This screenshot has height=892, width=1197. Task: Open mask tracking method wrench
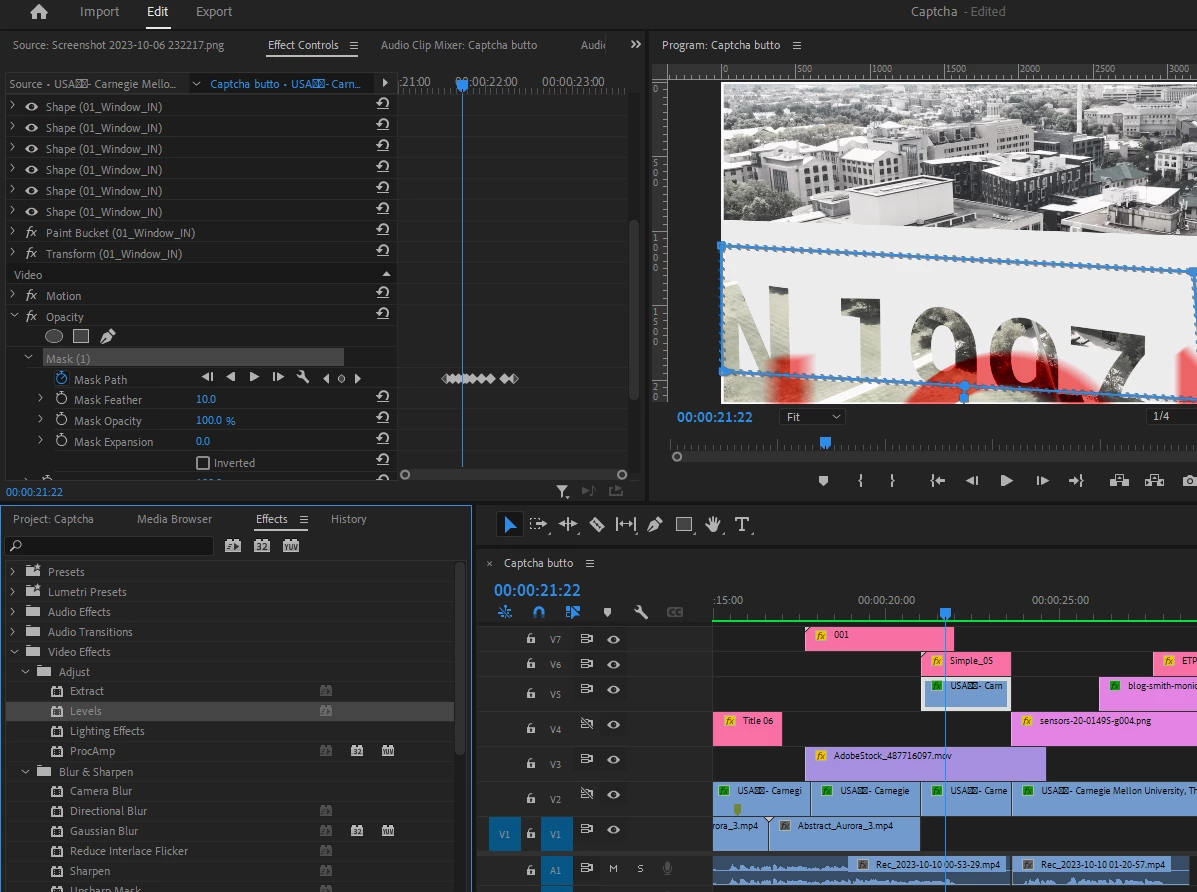tap(302, 377)
